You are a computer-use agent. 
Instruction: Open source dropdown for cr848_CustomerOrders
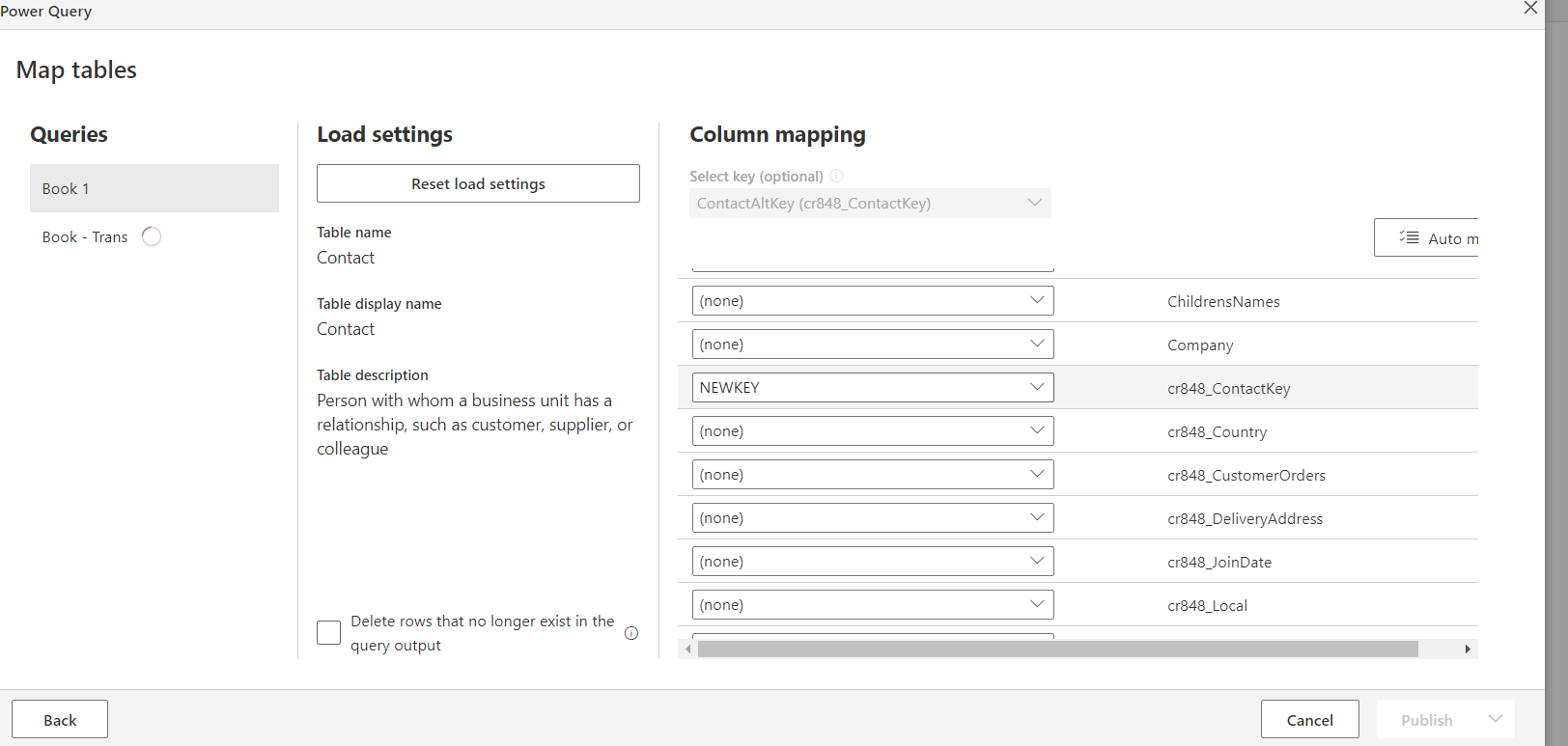[873, 475]
